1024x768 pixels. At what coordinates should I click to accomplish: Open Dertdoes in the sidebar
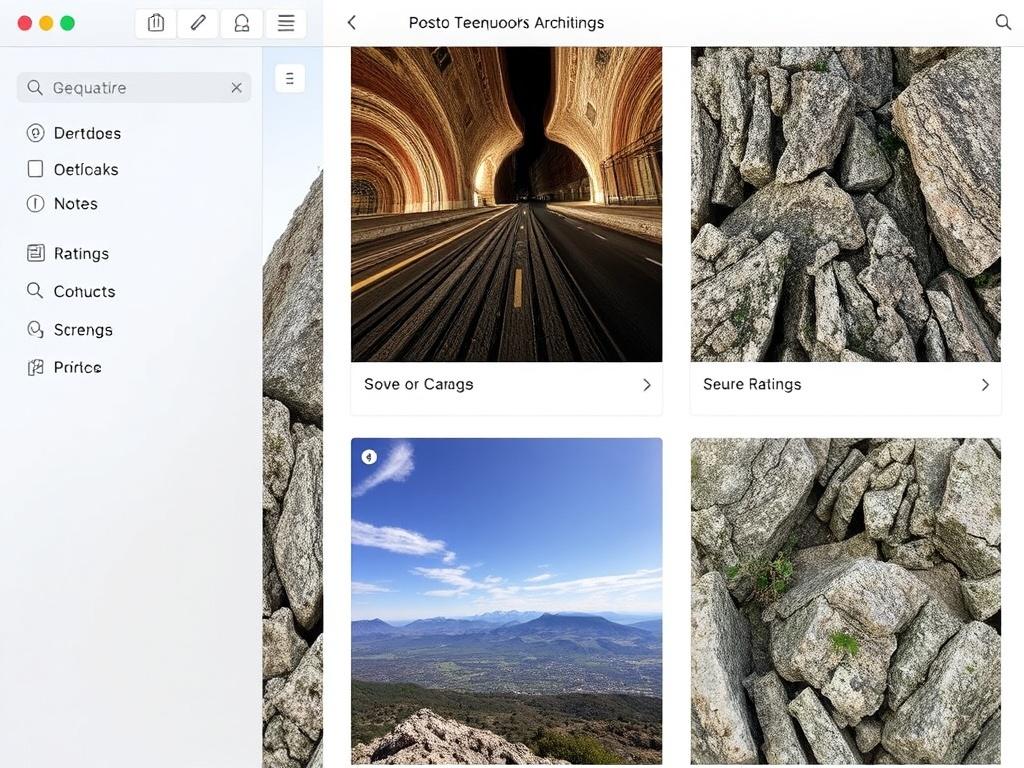coord(87,133)
